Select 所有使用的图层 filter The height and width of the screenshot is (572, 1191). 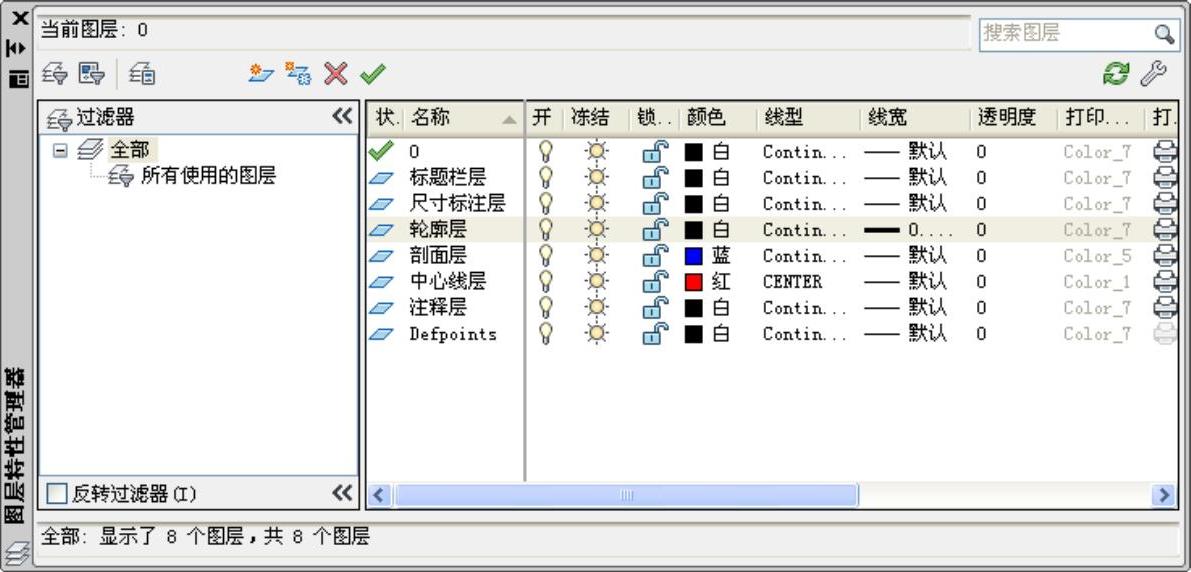click(x=208, y=176)
